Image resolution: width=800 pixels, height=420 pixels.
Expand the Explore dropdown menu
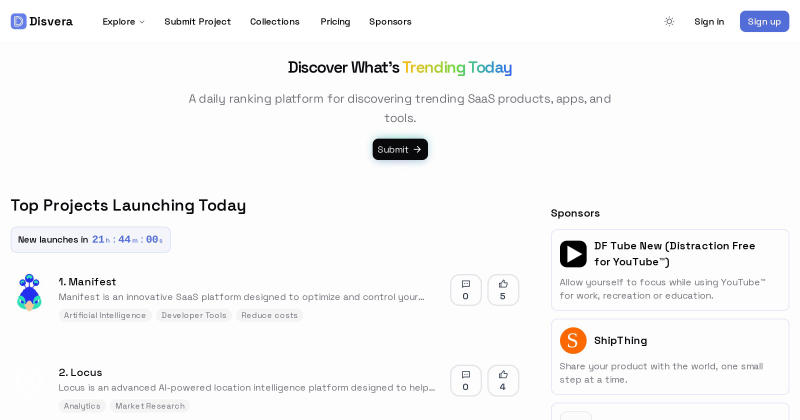tap(123, 21)
